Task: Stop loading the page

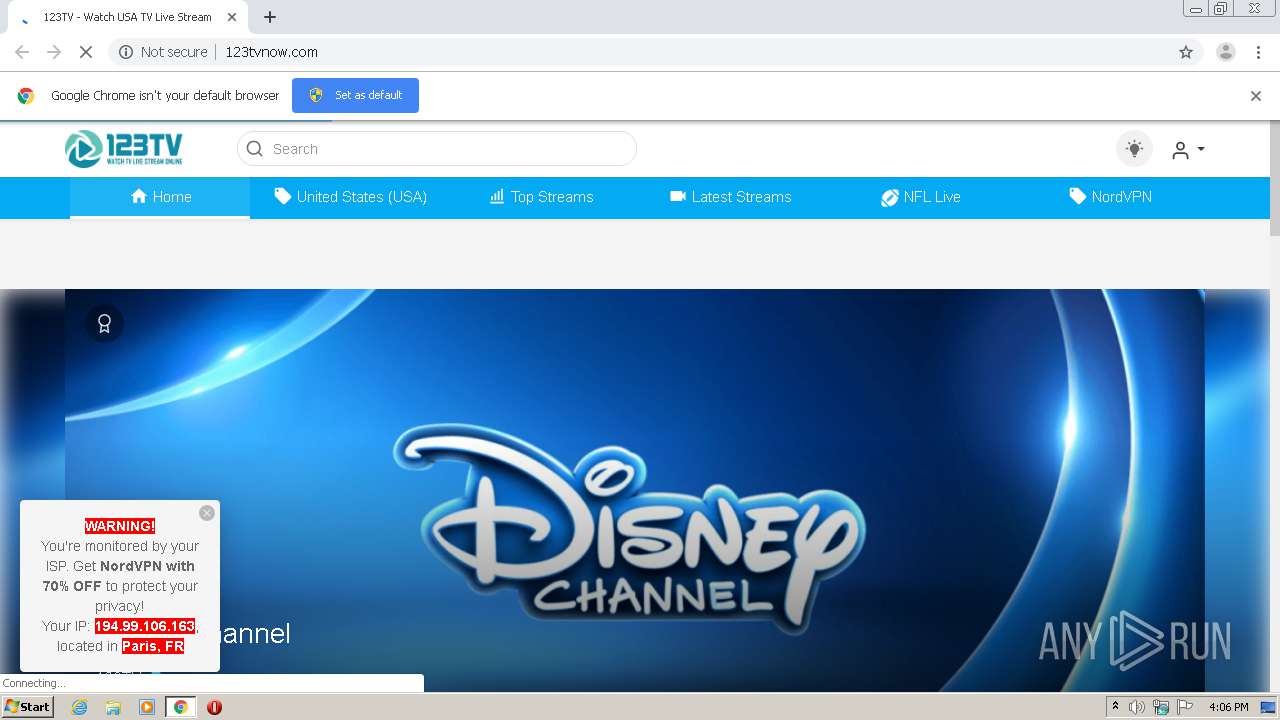Action: pos(85,52)
